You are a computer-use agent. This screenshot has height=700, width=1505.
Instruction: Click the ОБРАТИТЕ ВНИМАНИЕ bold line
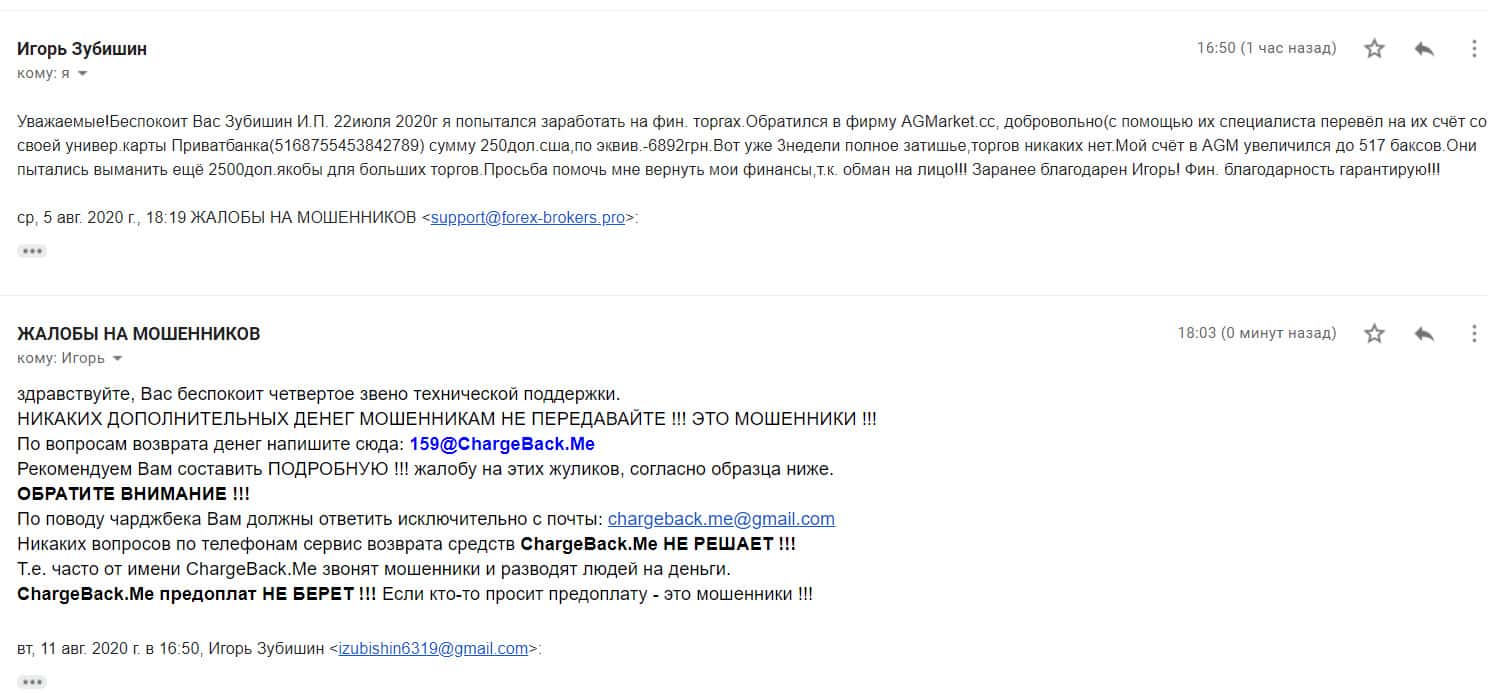click(133, 494)
